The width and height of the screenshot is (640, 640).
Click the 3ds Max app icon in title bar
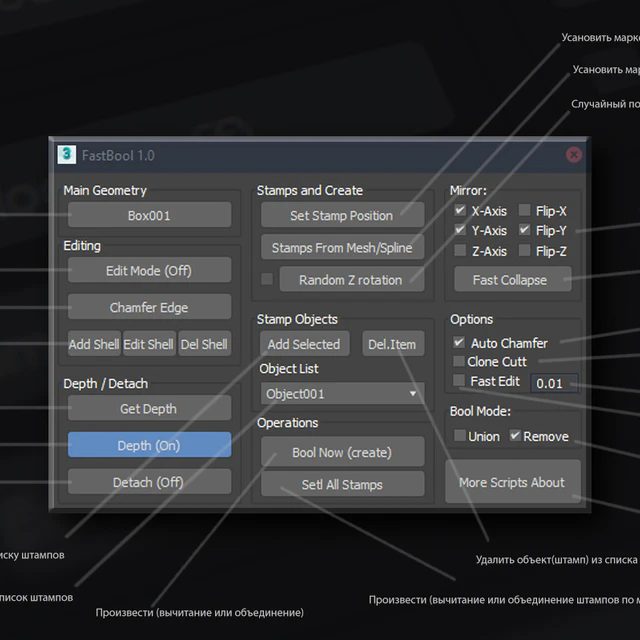coord(67,155)
